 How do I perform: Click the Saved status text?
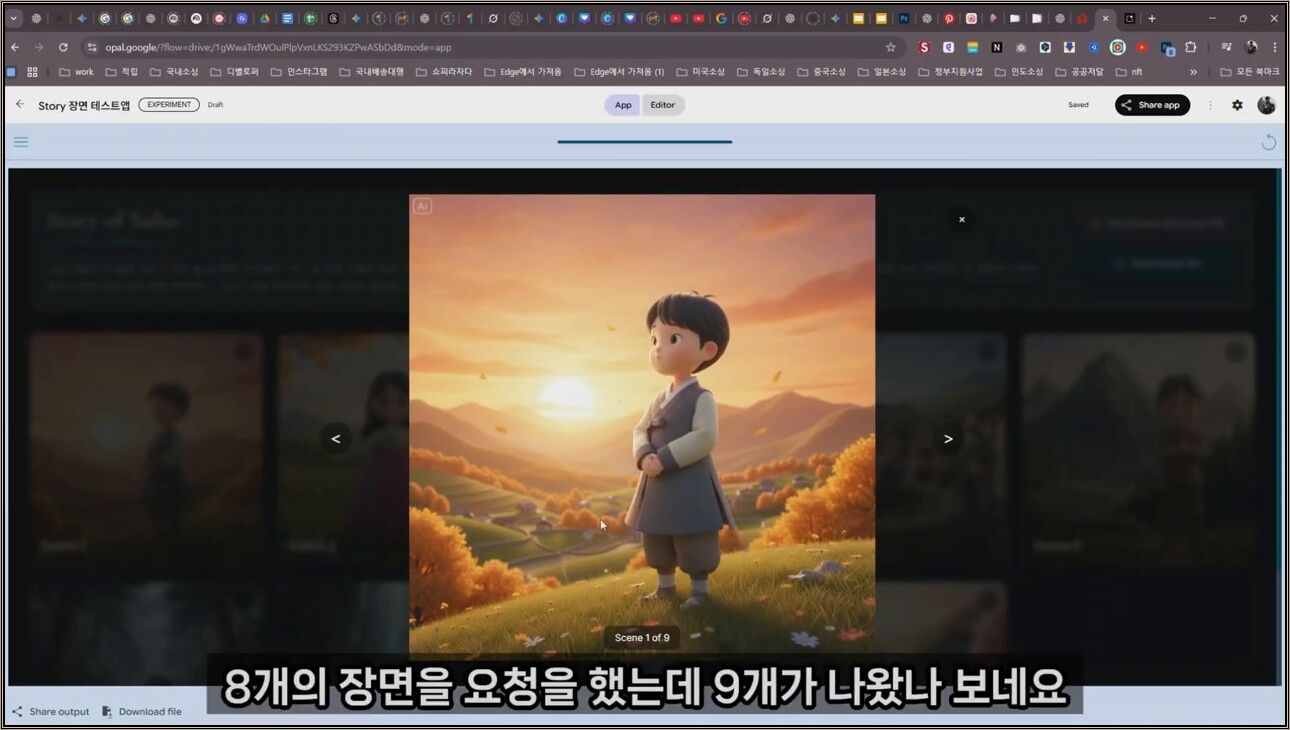click(1078, 105)
